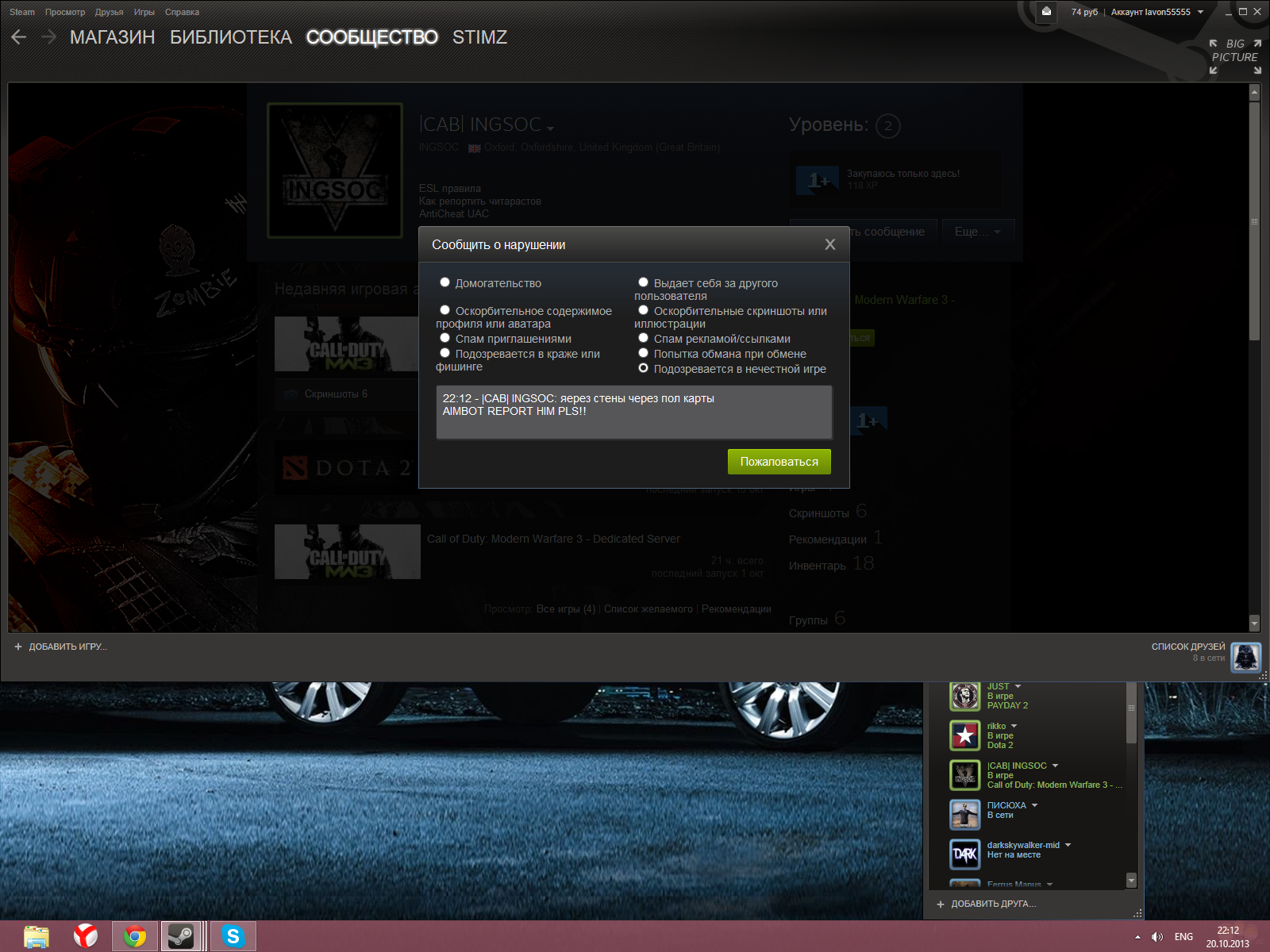Select Оскорбительные скриншоты или иллюстрации
Viewport: 1270px width, 952px height.
[644, 310]
